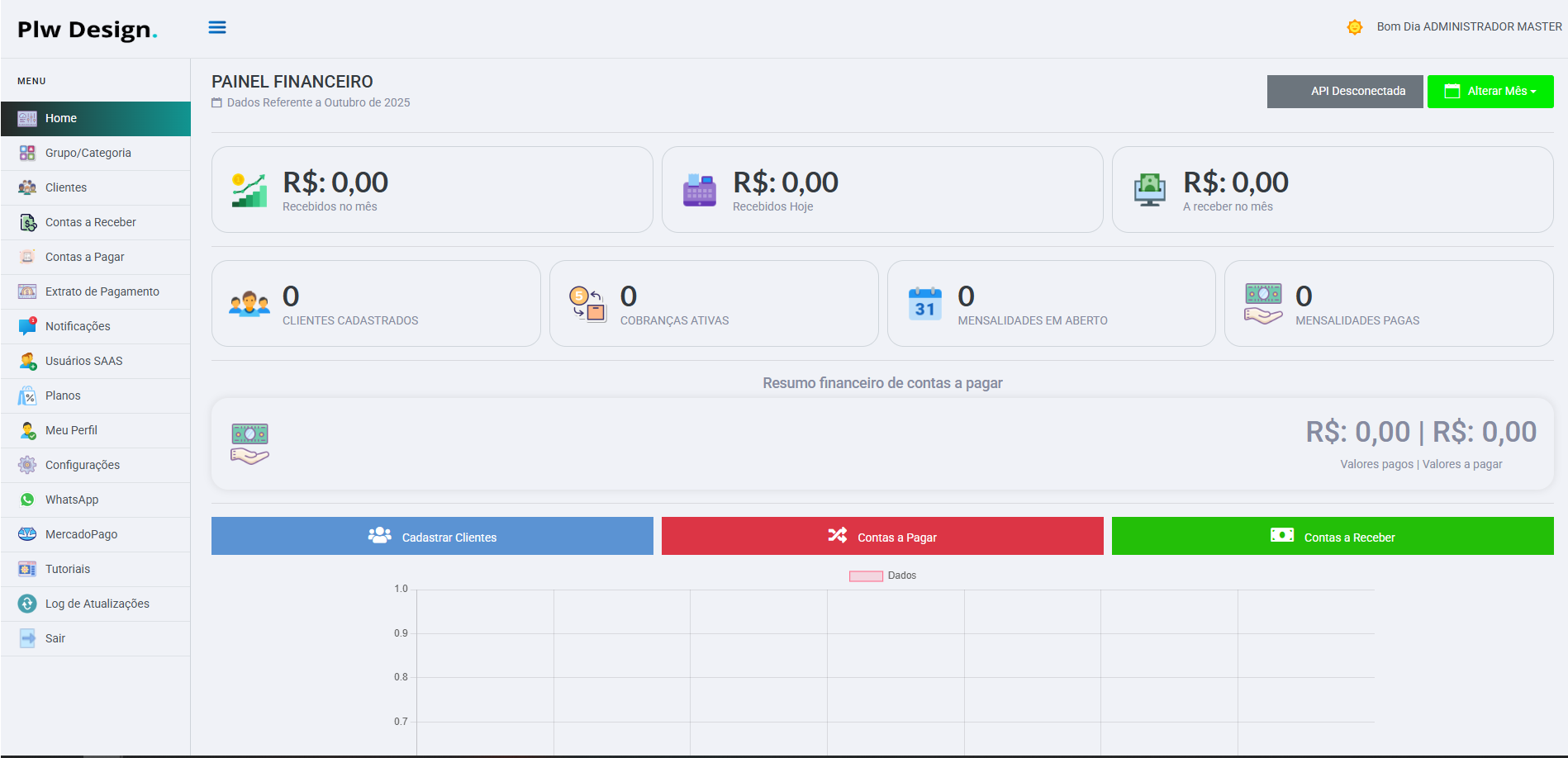Select the Log de Atualizações icon
This screenshot has width=1568, height=758.
coord(27,604)
